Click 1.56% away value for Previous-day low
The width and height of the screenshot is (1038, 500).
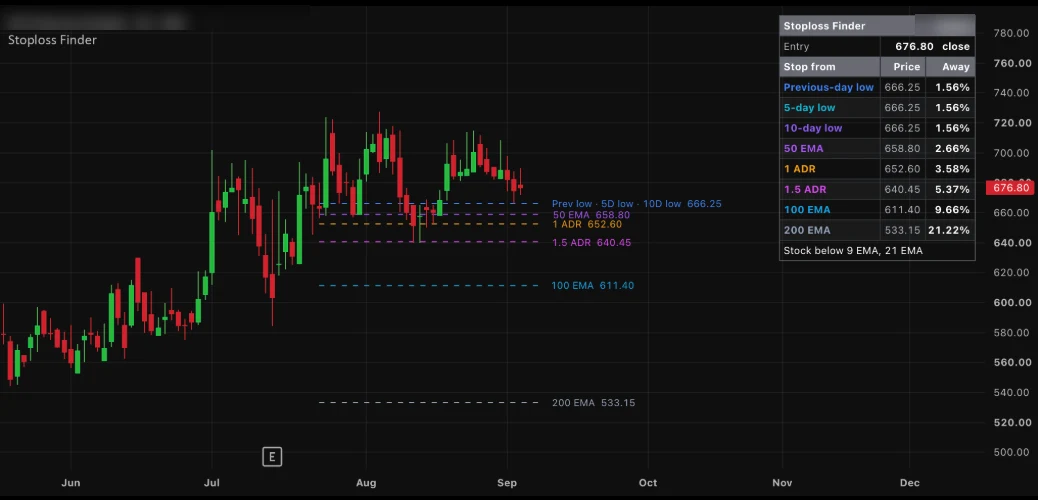(953, 87)
